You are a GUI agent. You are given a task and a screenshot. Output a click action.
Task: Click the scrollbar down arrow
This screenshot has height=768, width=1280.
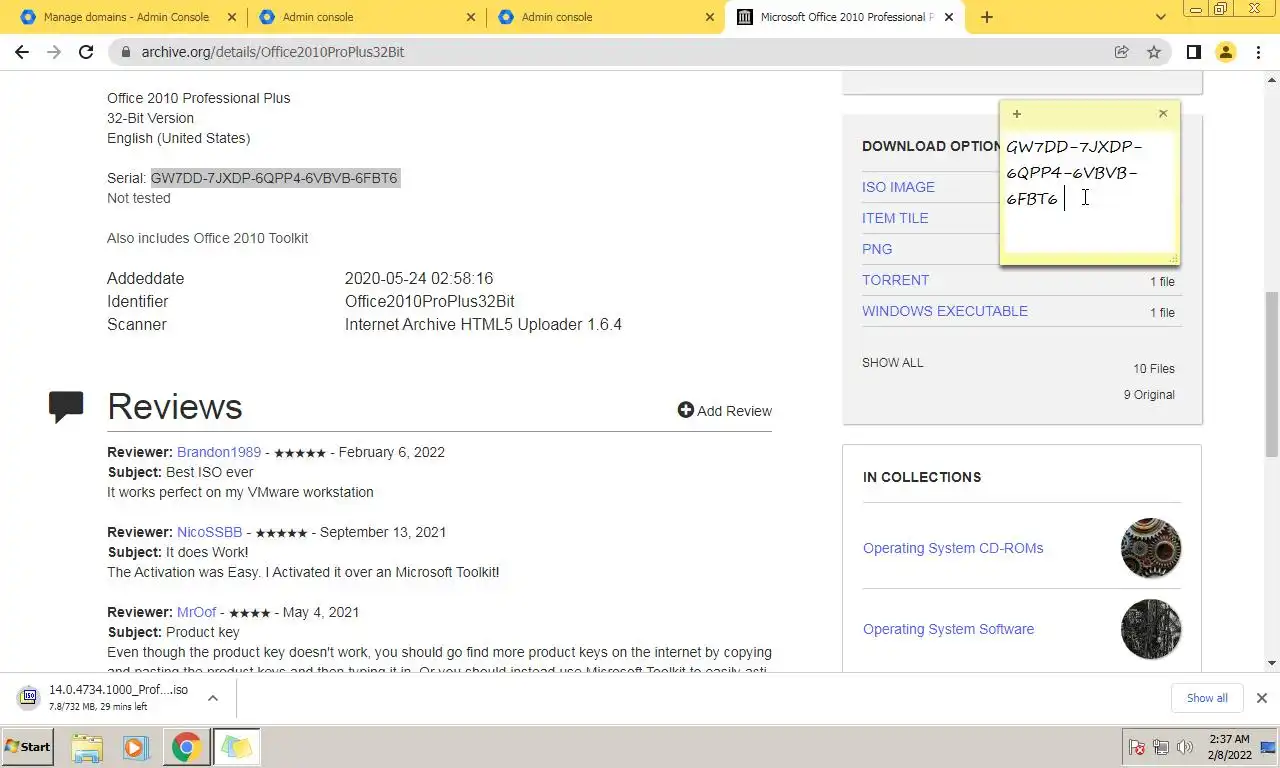tap(1272, 662)
